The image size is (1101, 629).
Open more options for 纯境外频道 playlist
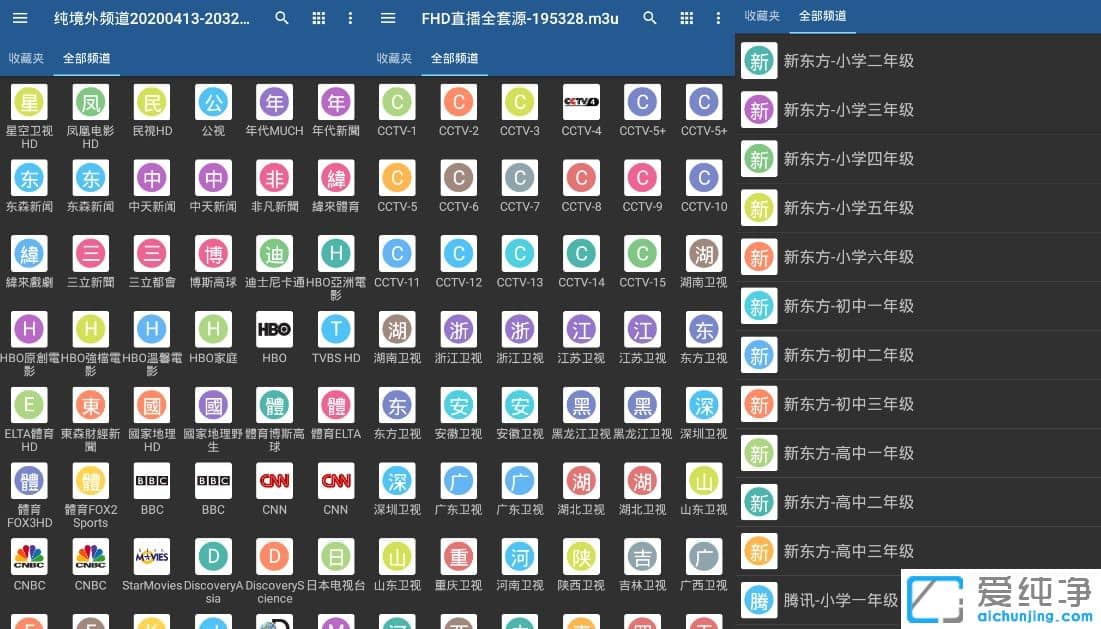(x=350, y=18)
